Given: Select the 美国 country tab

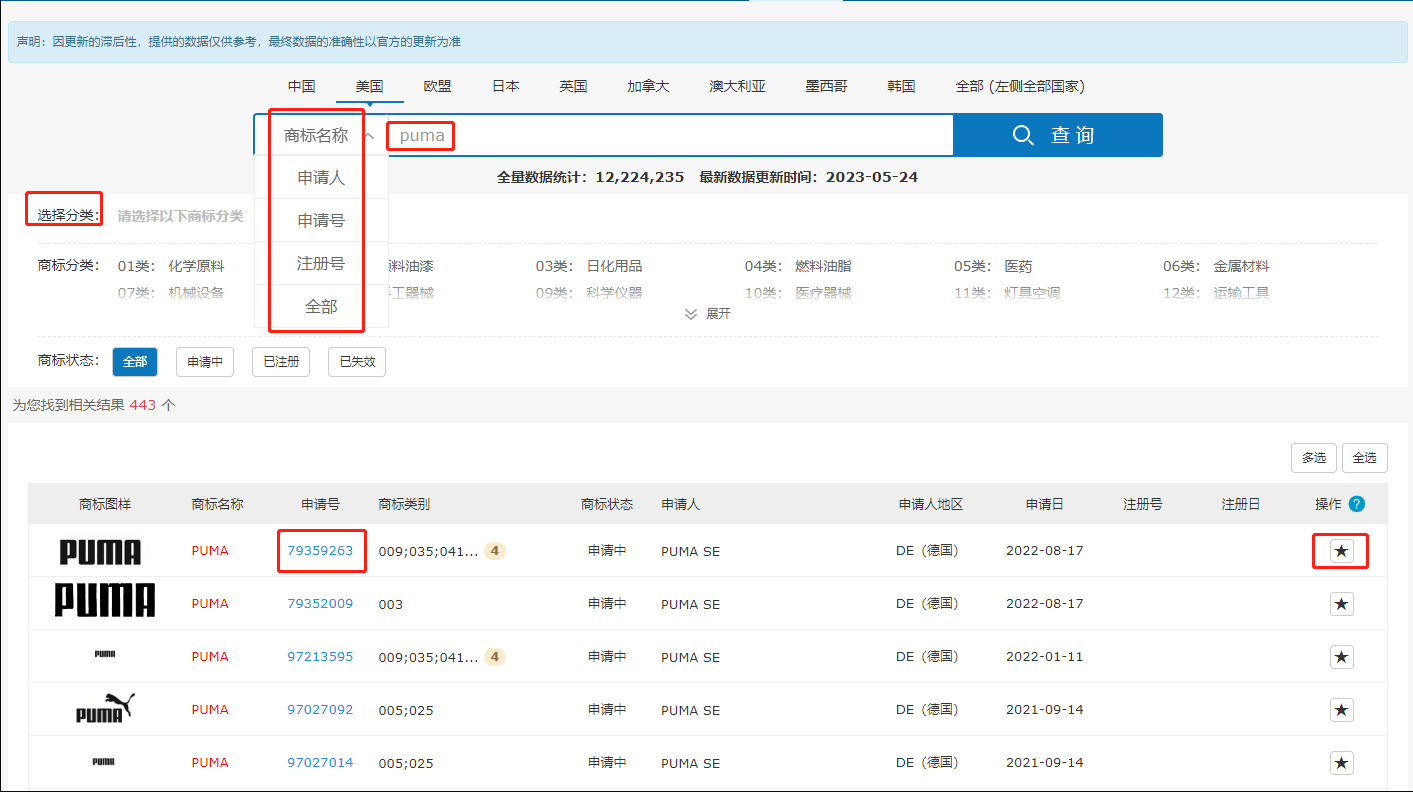Looking at the screenshot, I should click(x=369, y=86).
